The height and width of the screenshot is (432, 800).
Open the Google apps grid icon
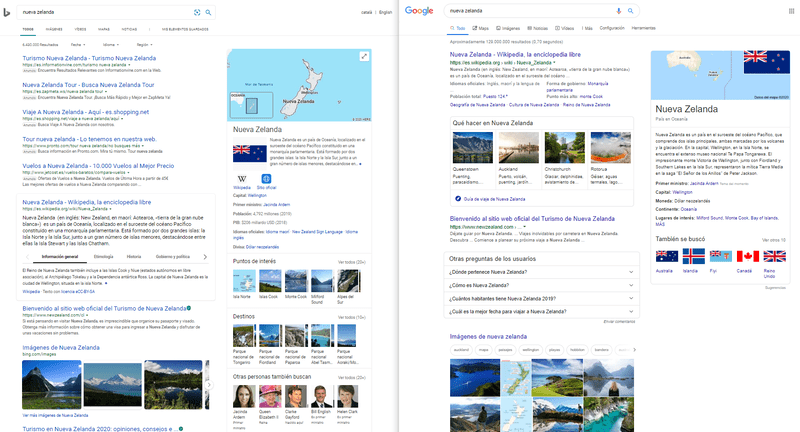tap(790, 11)
